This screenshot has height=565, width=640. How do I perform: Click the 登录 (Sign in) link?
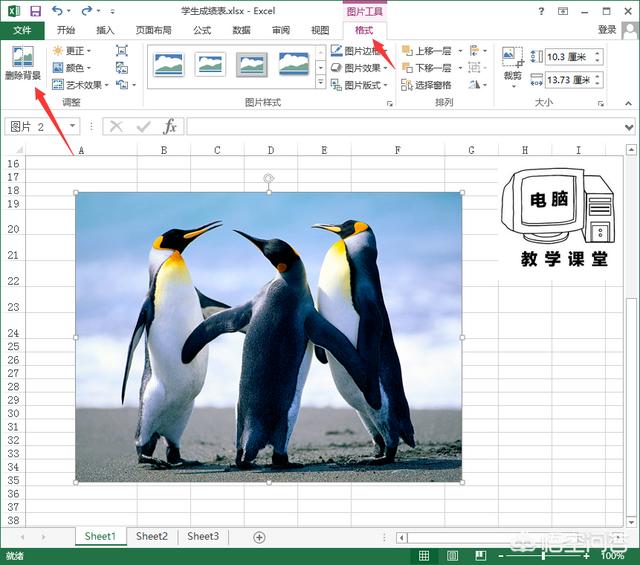click(x=607, y=30)
